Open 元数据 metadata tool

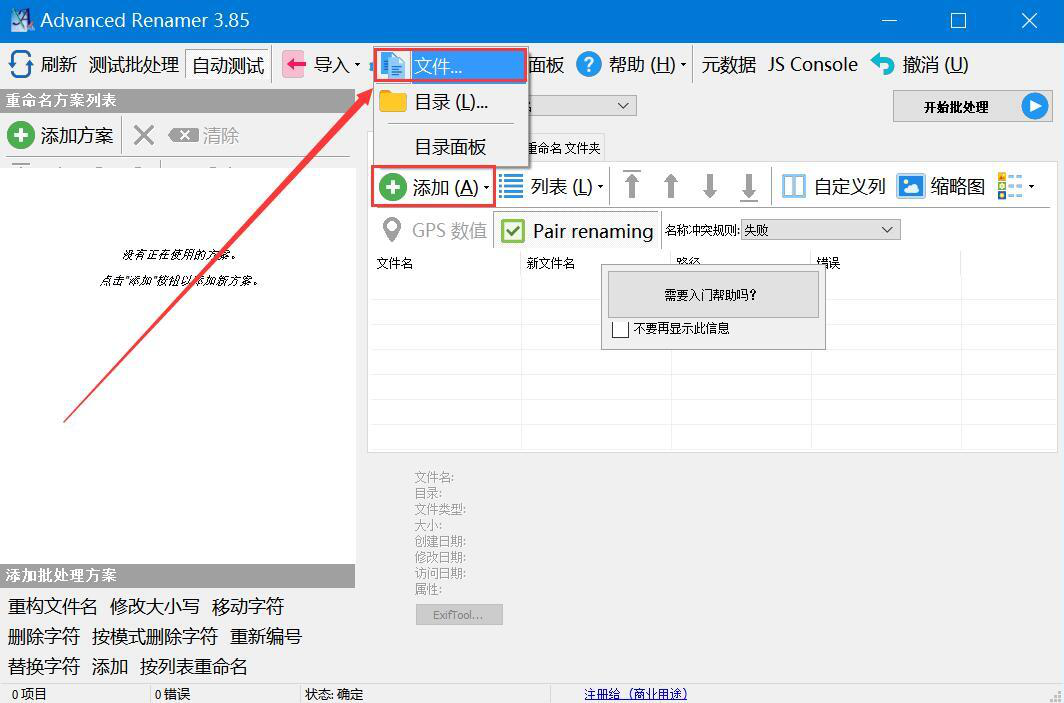point(729,64)
